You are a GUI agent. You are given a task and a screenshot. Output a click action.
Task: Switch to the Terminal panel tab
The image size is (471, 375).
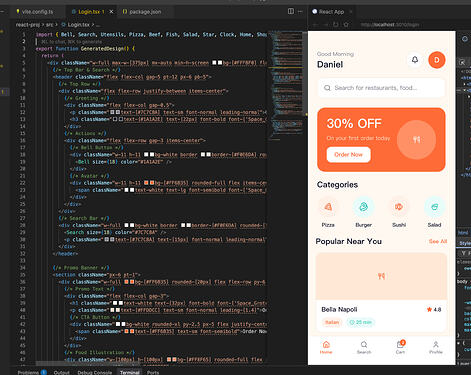point(130,372)
